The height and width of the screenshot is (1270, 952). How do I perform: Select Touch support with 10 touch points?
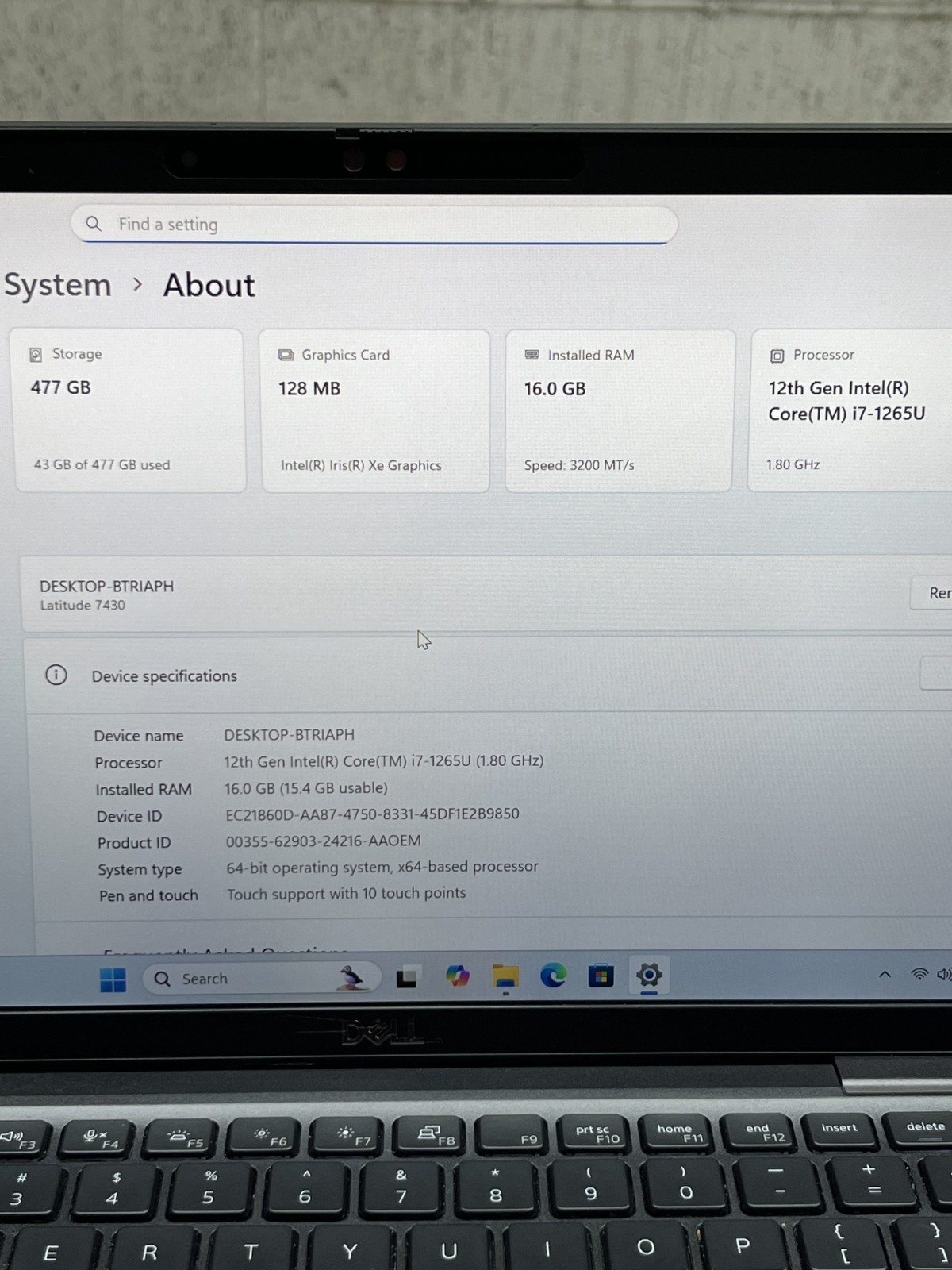[346, 893]
